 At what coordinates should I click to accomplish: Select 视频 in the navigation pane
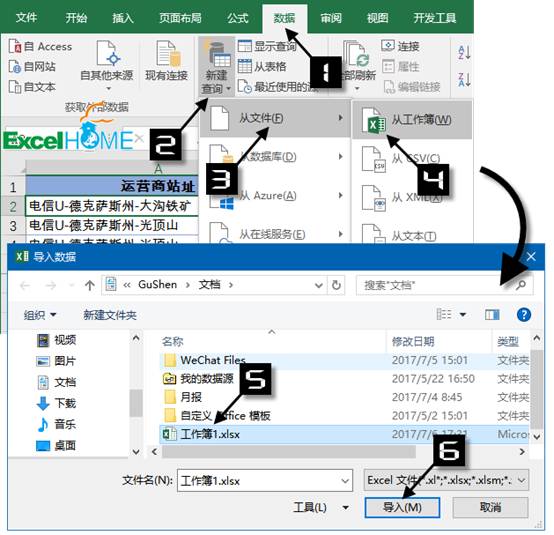57,340
